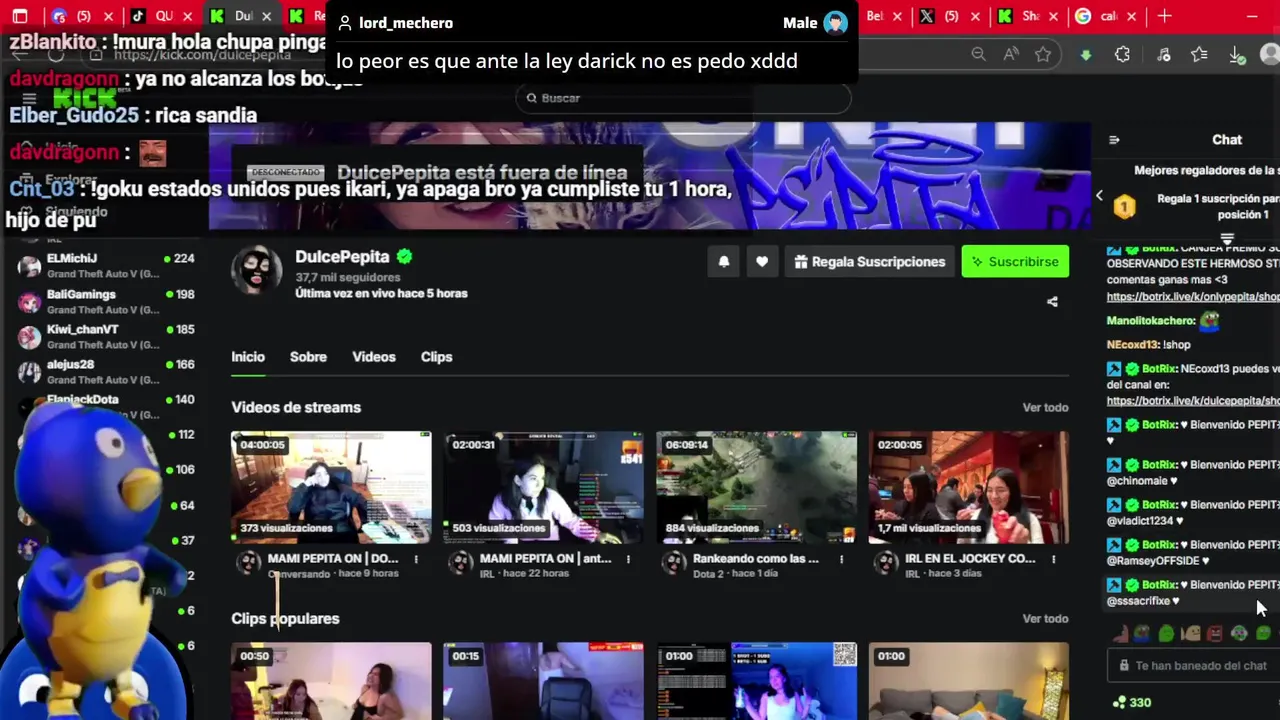Click the banned chat input field
This screenshot has width=1280, height=720.
(x=1193, y=665)
